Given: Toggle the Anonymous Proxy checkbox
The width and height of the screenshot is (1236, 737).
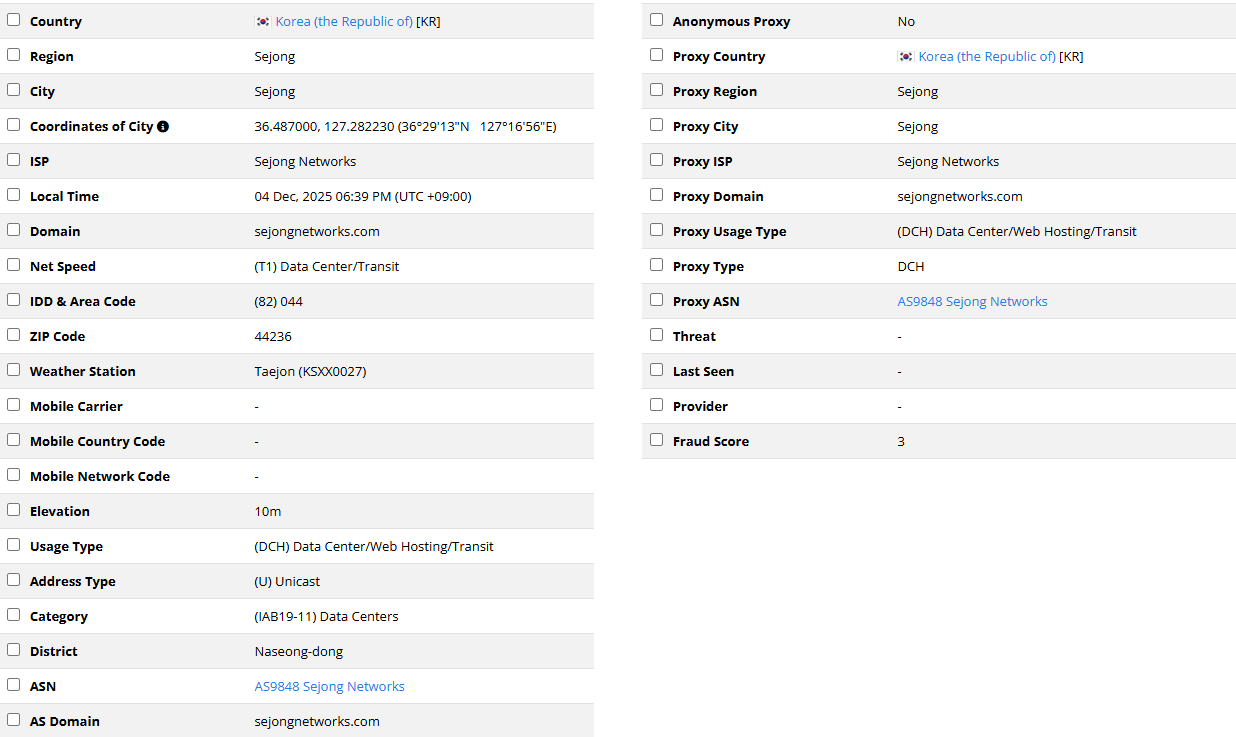Looking at the screenshot, I should coord(657,20).
